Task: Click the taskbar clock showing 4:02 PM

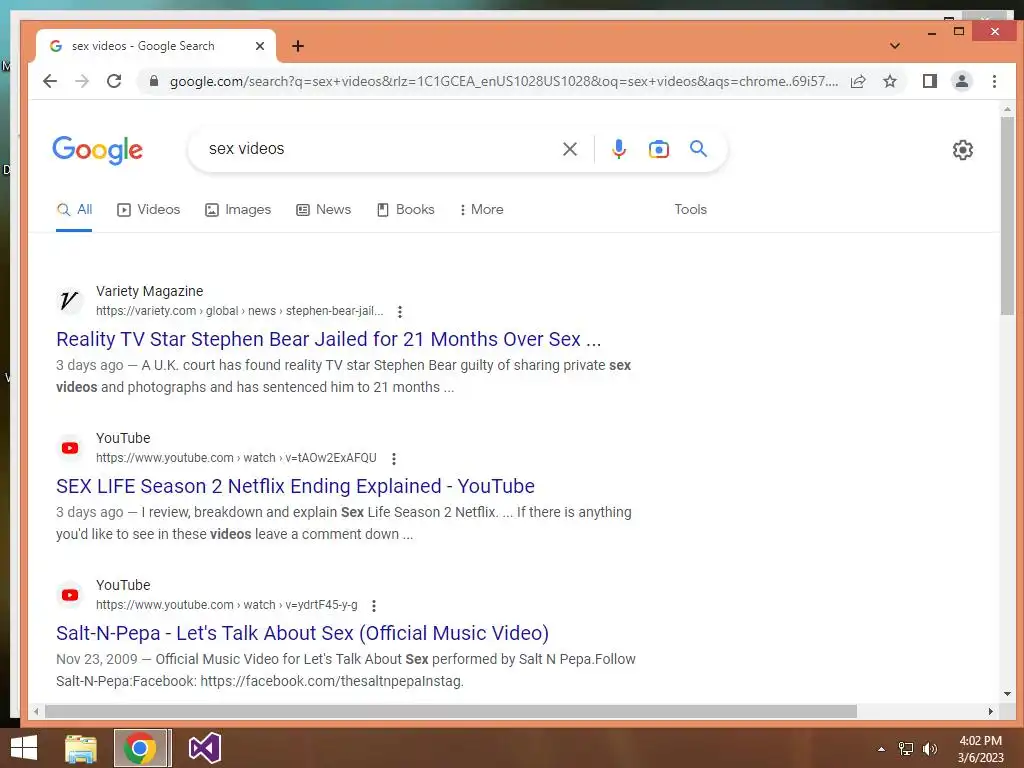Action: (x=980, y=749)
